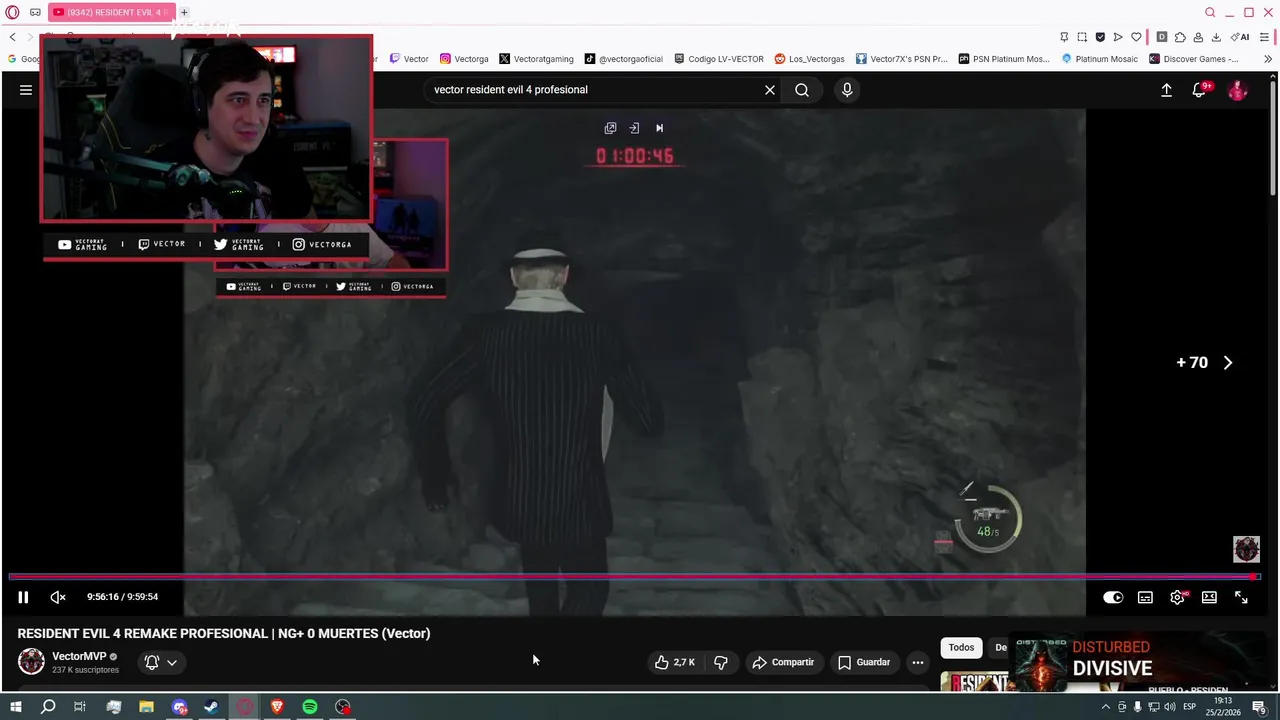
Task: Select the RESIDENT EVIL 4 browser tab
Action: click(x=111, y=12)
